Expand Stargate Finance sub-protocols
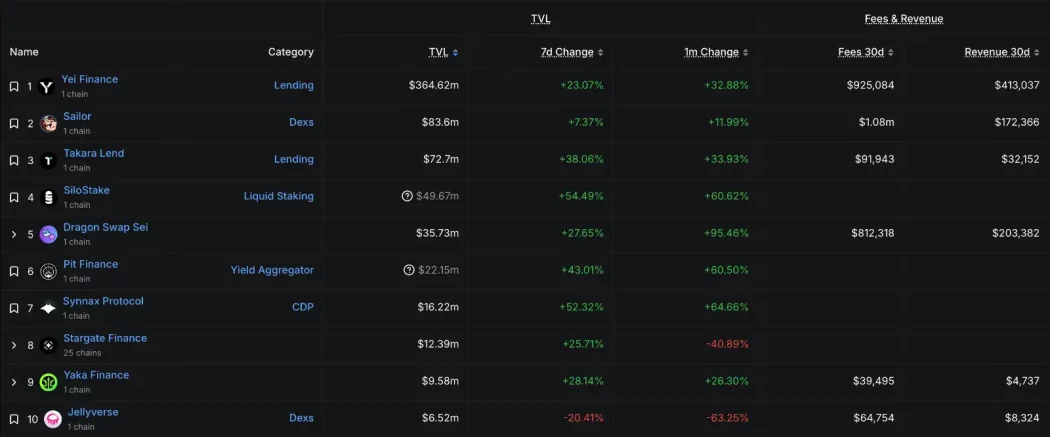Image resolution: width=1050 pixels, height=437 pixels. pyautogui.click(x=14, y=346)
